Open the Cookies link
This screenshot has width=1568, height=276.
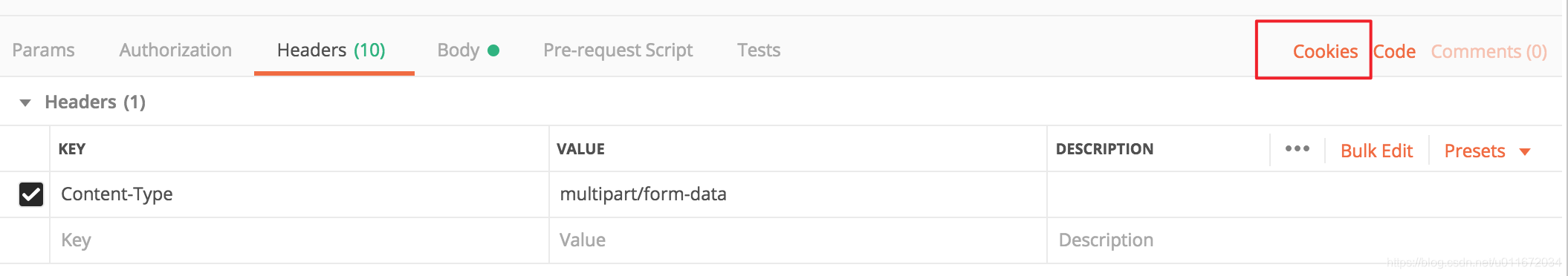(x=1325, y=51)
